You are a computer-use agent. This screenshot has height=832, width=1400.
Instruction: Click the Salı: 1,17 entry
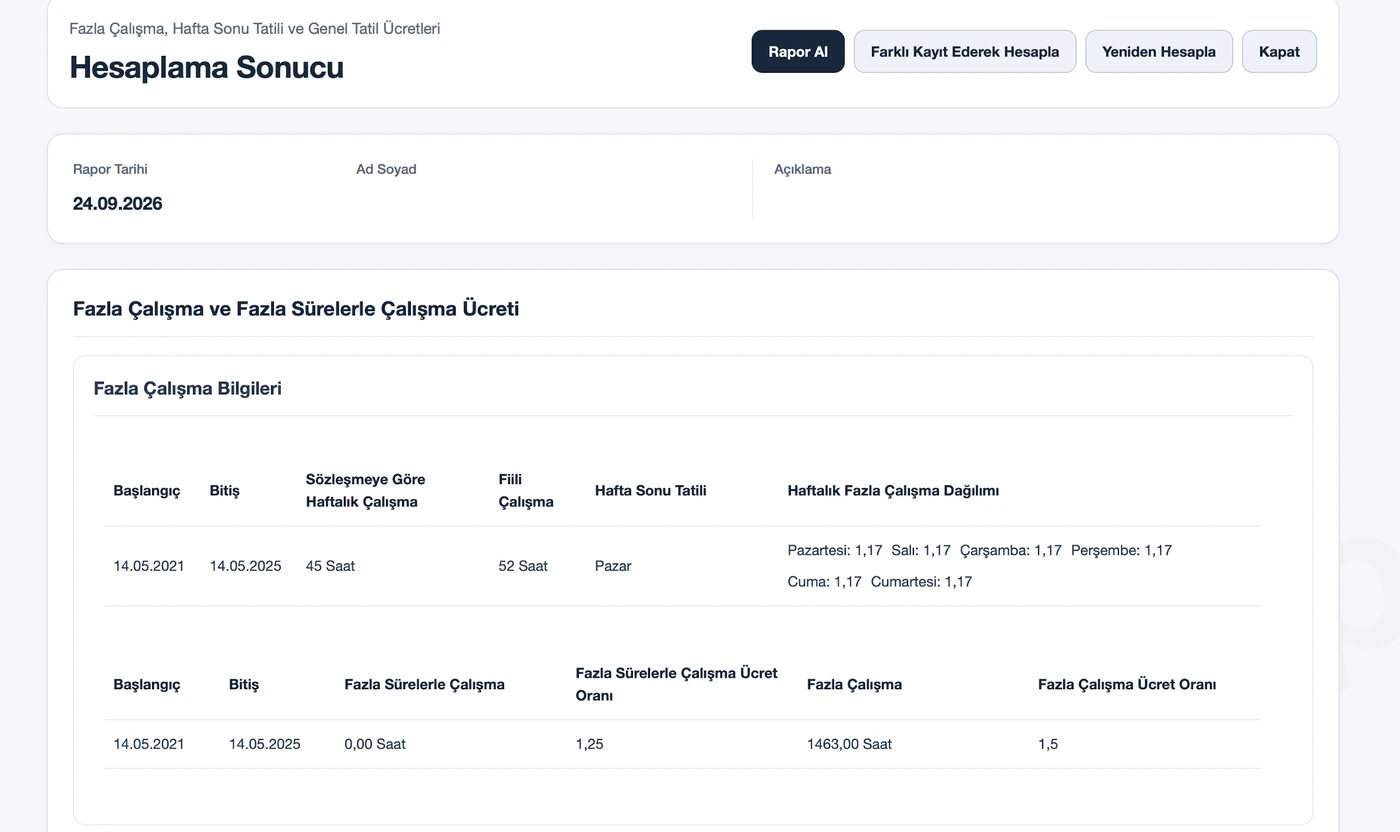[921, 550]
